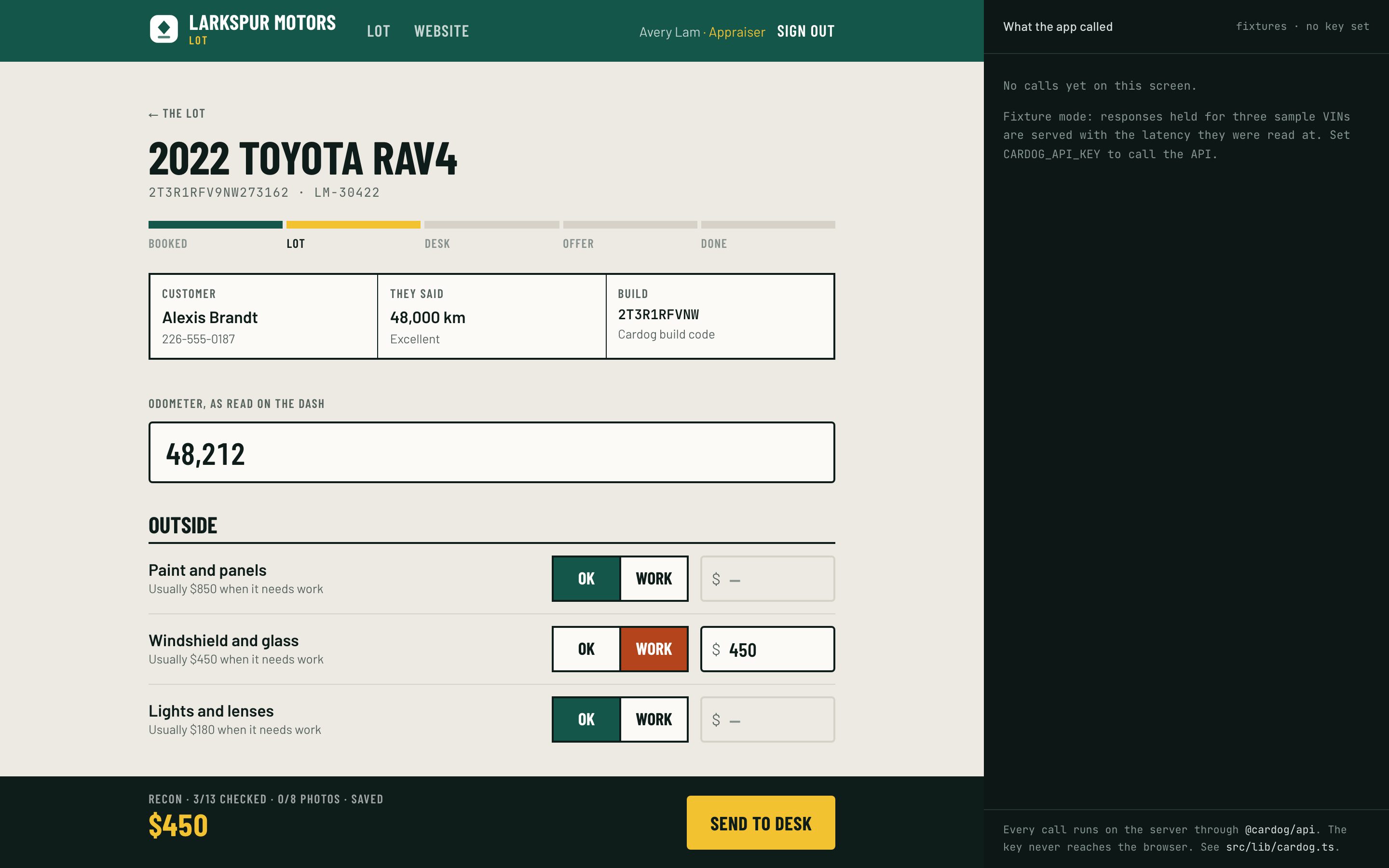This screenshot has height=868, width=1389.
Task: Select the OFFER progress stage
Action: (630, 235)
